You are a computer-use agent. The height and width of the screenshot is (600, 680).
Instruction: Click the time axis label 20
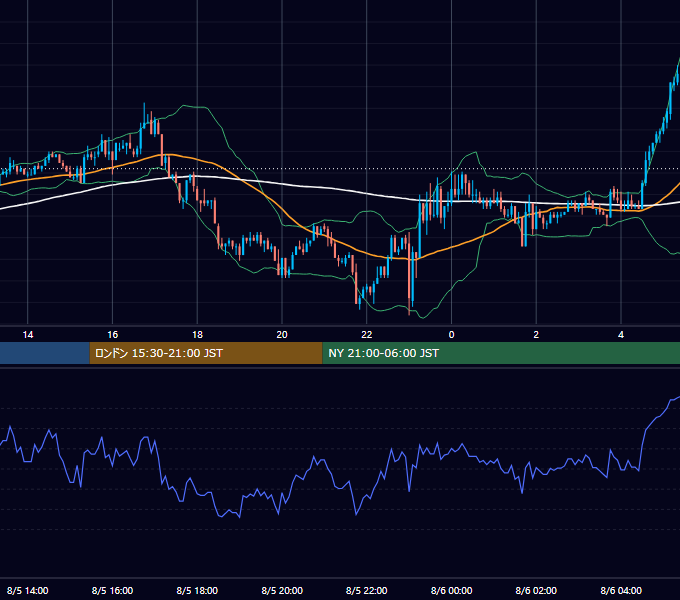[x=282, y=335]
